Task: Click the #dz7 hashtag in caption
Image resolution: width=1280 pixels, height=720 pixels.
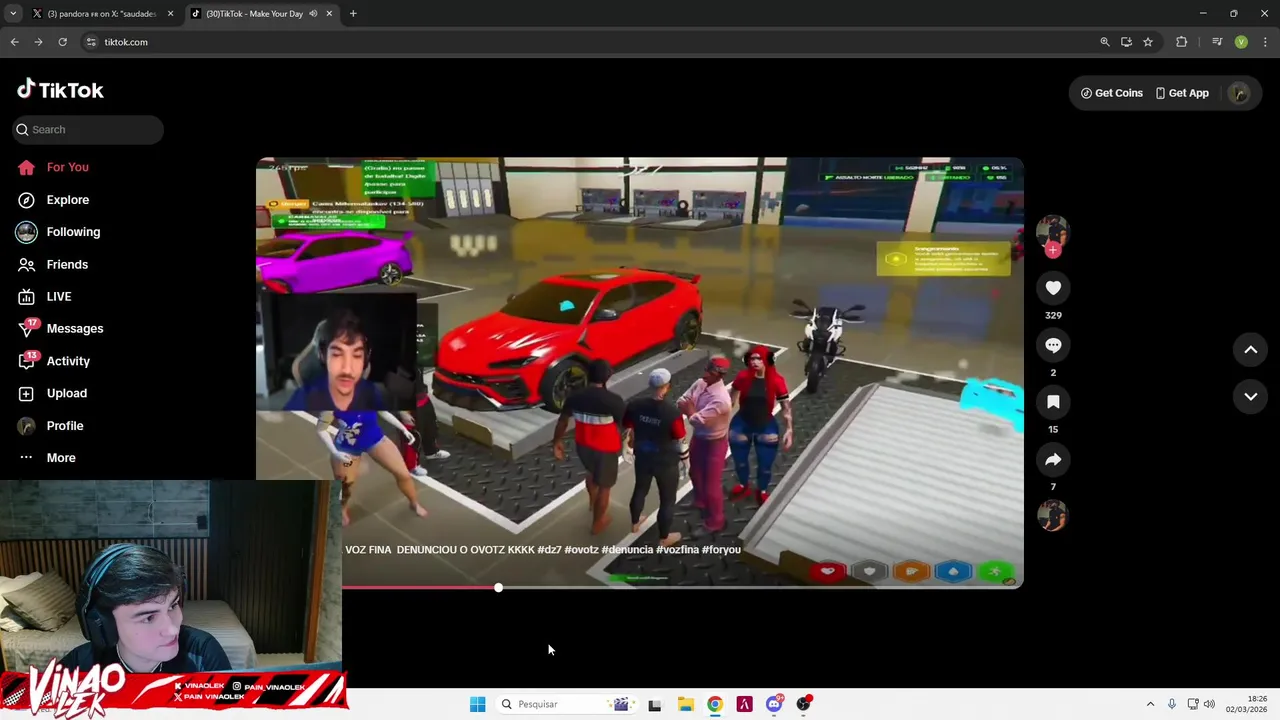Action: pyautogui.click(x=549, y=550)
